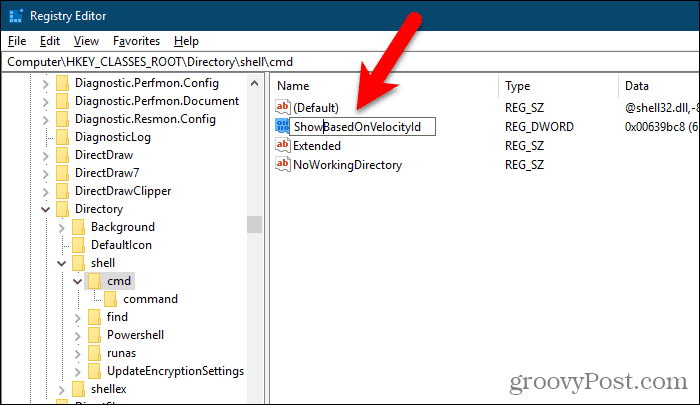Select the DiagnosticLog key label
Screen dimensions: 700x405
(112, 137)
